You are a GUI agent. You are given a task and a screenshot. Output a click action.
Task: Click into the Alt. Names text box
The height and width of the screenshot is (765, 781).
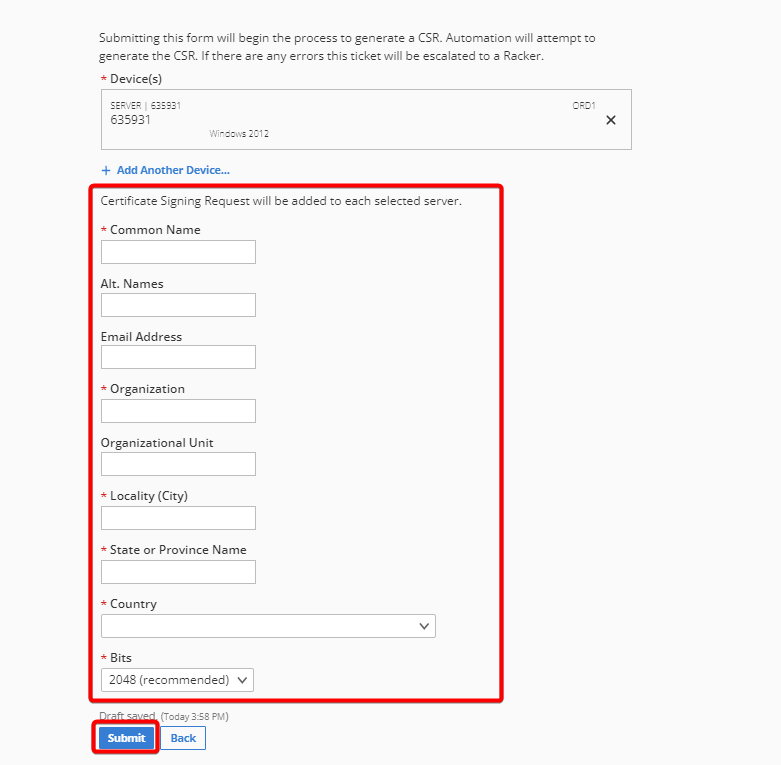178,305
